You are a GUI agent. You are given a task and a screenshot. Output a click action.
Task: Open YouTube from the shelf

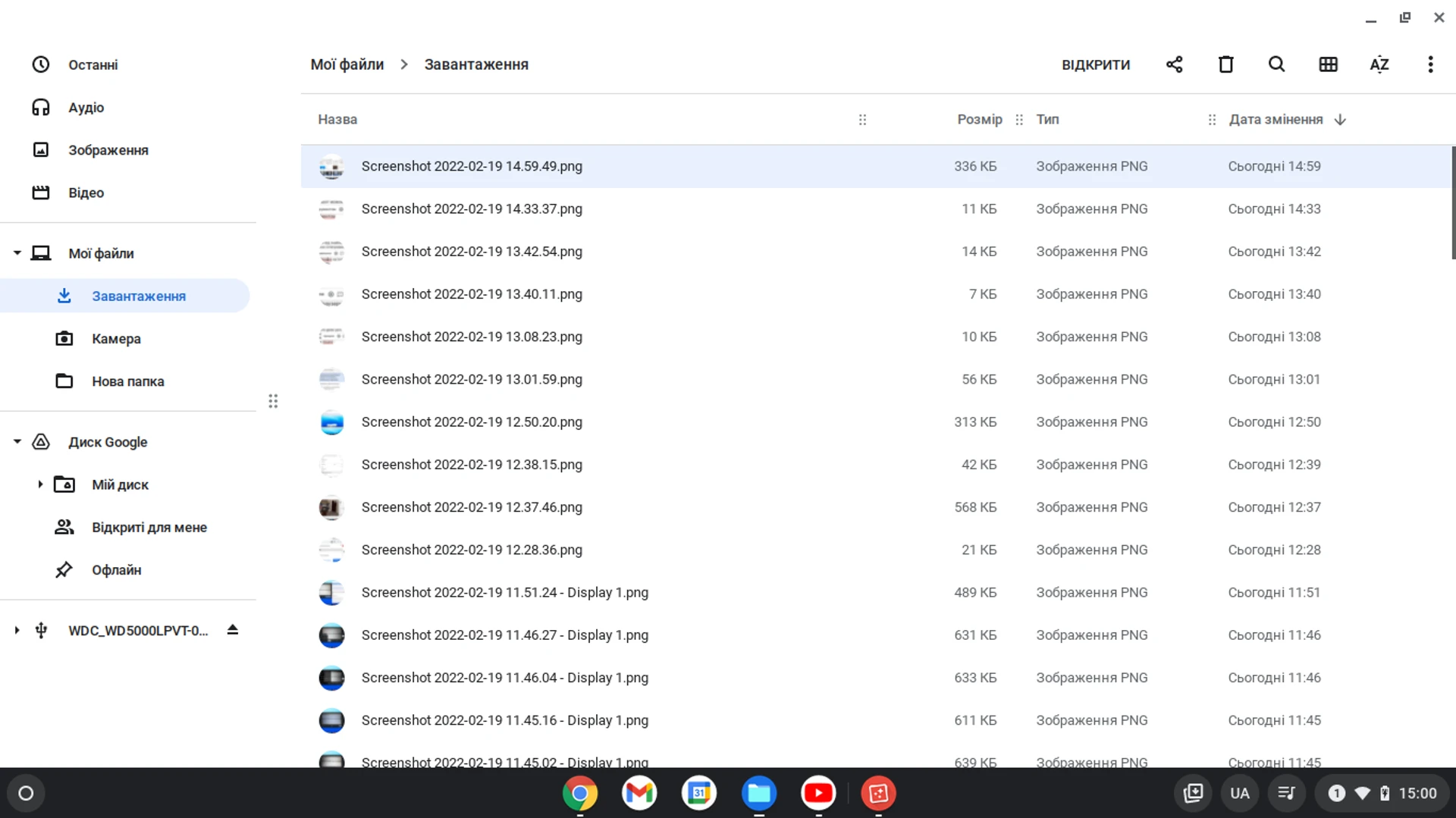point(817,793)
